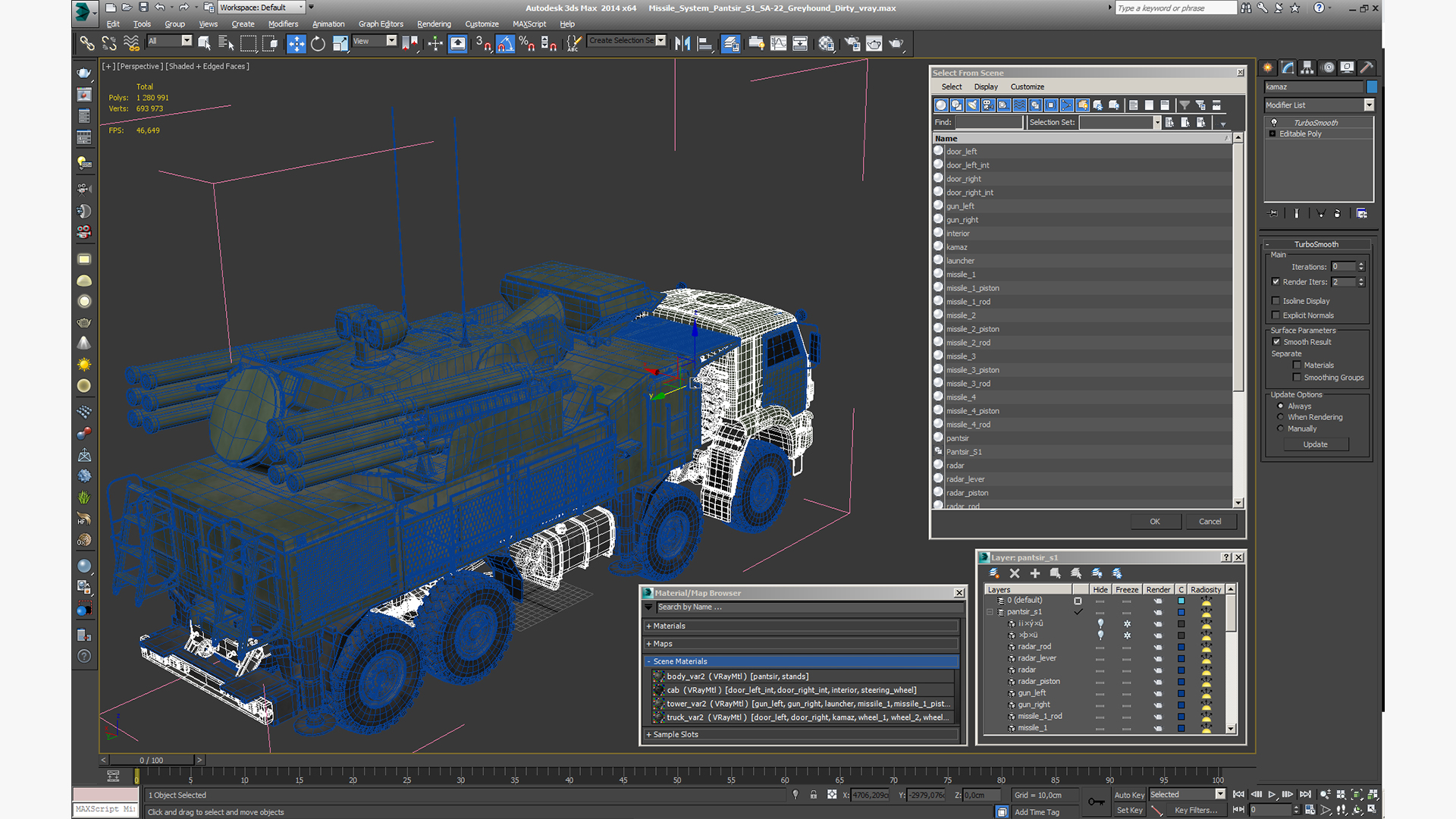This screenshot has height=819, width=1456.
Task: Open the Rendering menu
Action: click(x=434, y=24)
